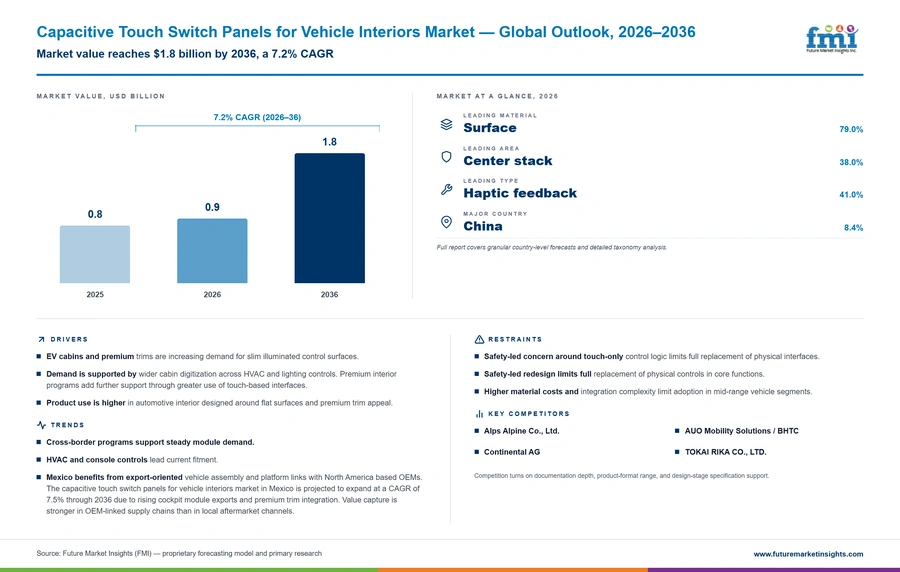Viewport: 900px width, 572px height.
Task: Click competitor 'Continental AG'
Action: pyautogui.click(x=512, y=452)
